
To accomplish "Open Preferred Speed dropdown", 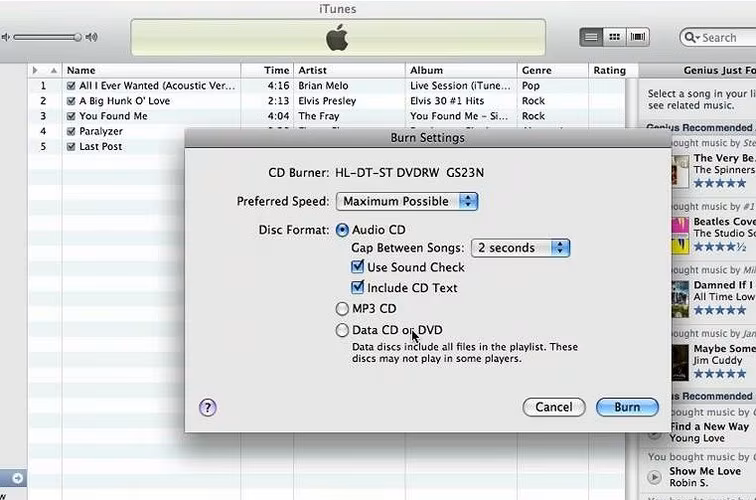I will coord(407,202).
